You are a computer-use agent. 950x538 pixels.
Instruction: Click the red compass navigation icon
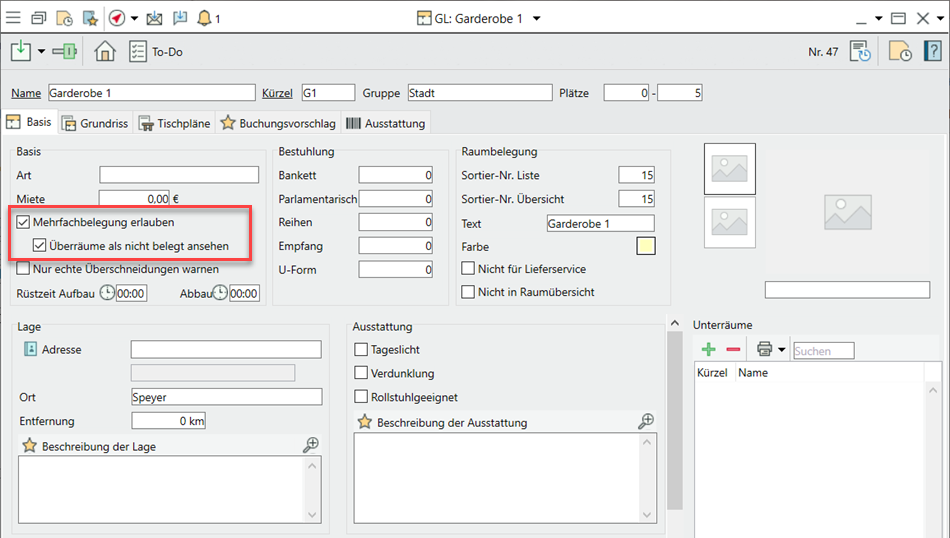pyautogui.click(x=117, y=18)
